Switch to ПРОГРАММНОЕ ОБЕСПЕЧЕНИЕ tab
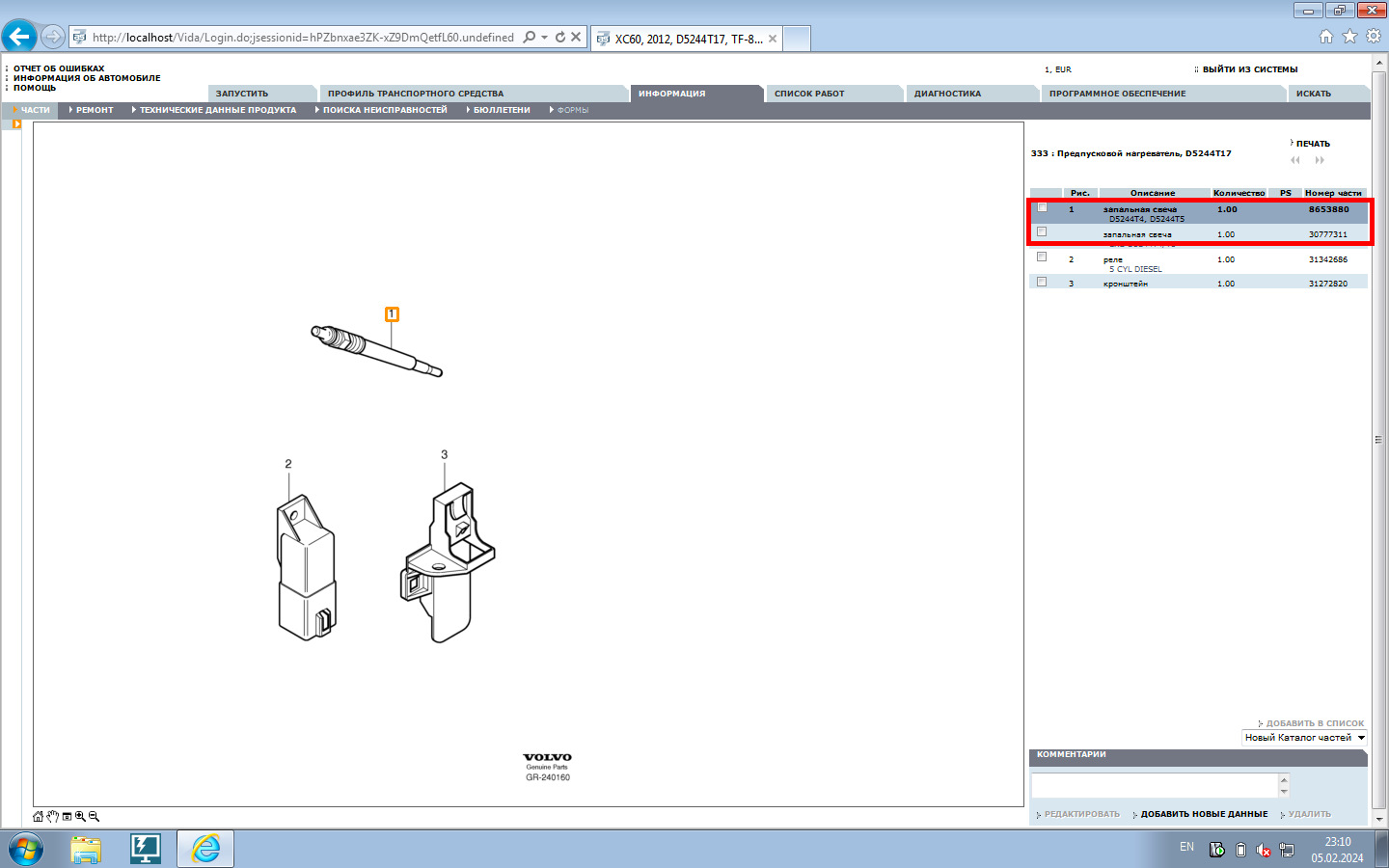1389x868 pixels. (x=1163, y=94)
